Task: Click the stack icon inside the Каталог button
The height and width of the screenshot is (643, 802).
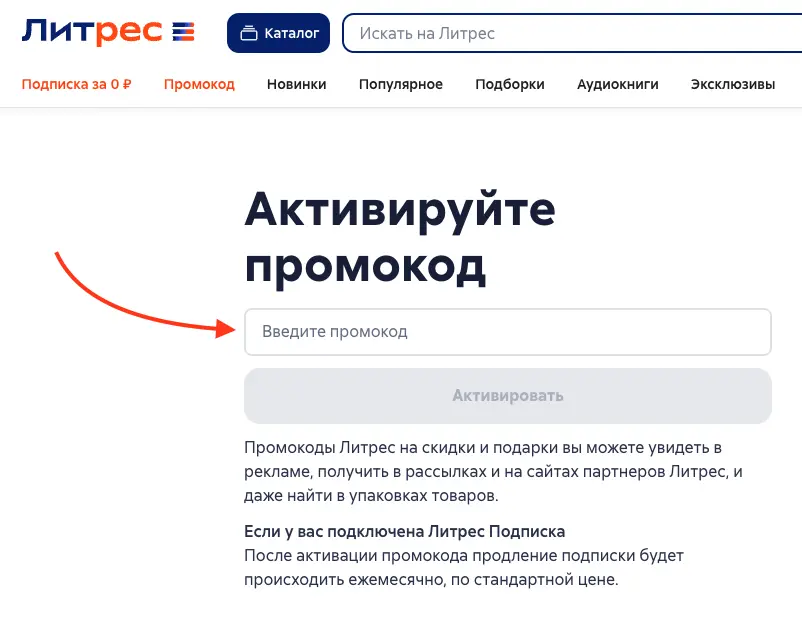Action: click(249, 33)
